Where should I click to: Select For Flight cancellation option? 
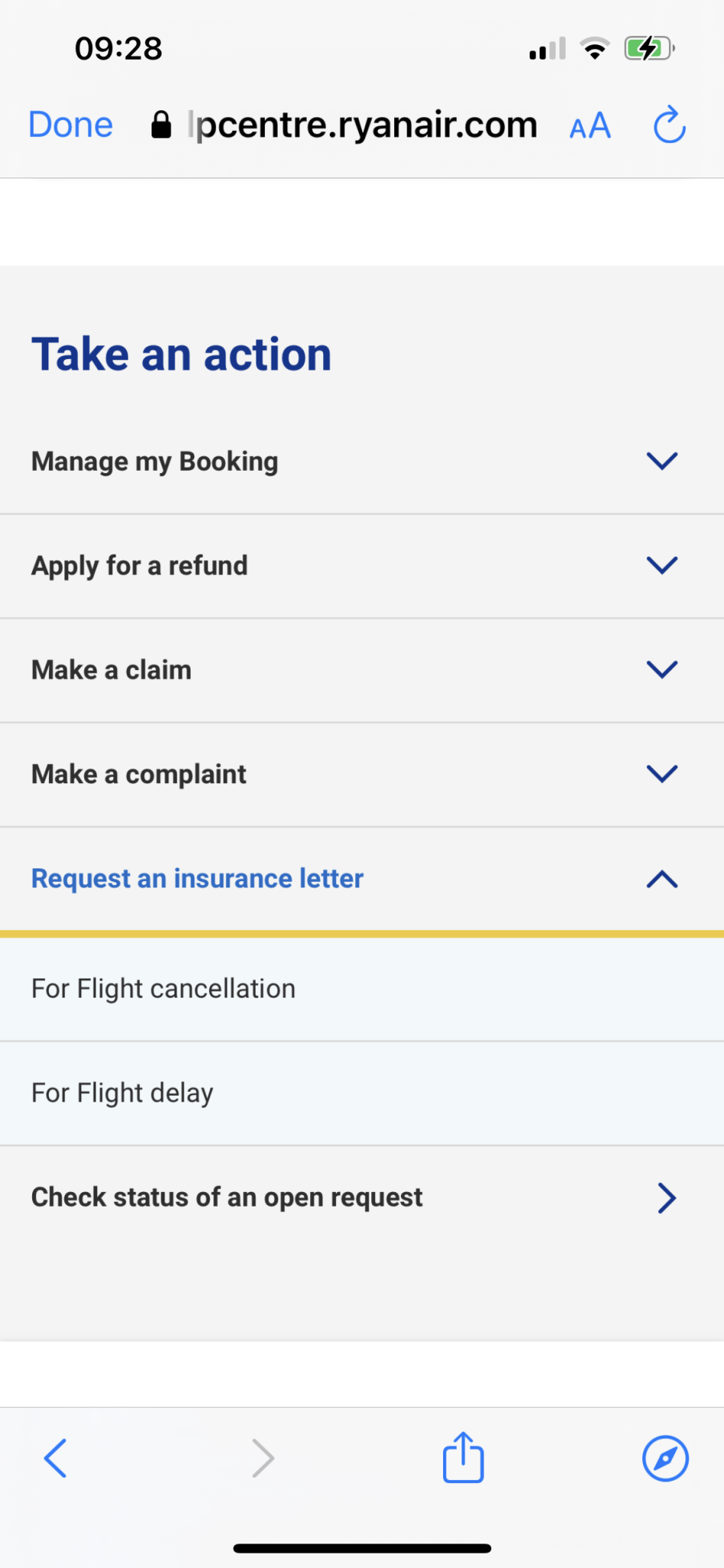(163, 988)
